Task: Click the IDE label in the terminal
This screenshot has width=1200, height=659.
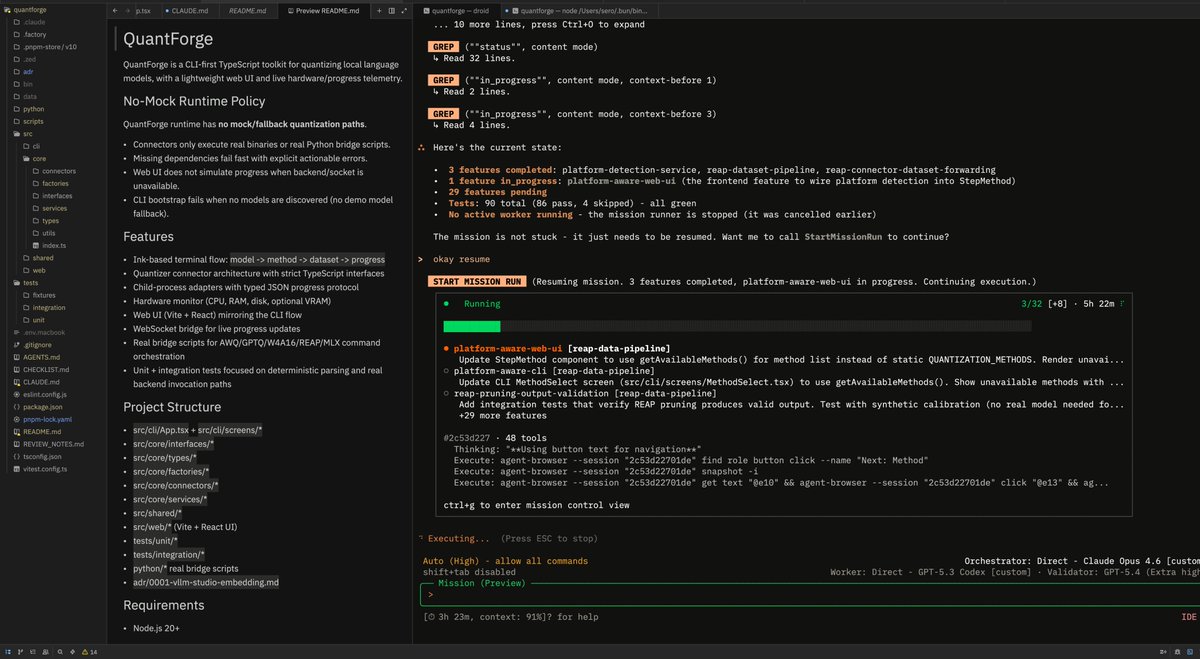Action: pos(1188,617)
